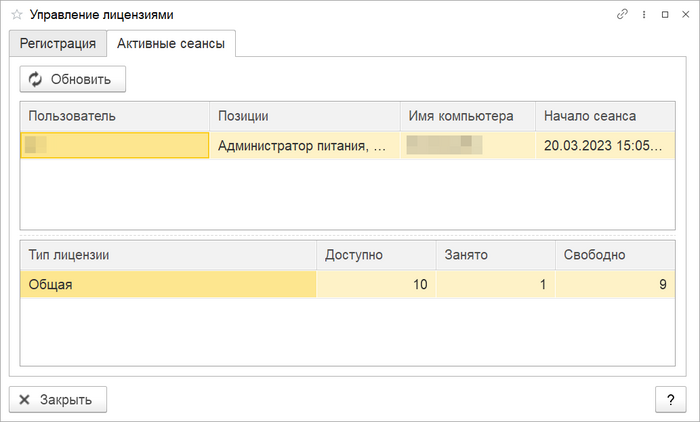
Task: Switch to the Регистрация tab
Action: pyautogui.click(x=57, y=43)
